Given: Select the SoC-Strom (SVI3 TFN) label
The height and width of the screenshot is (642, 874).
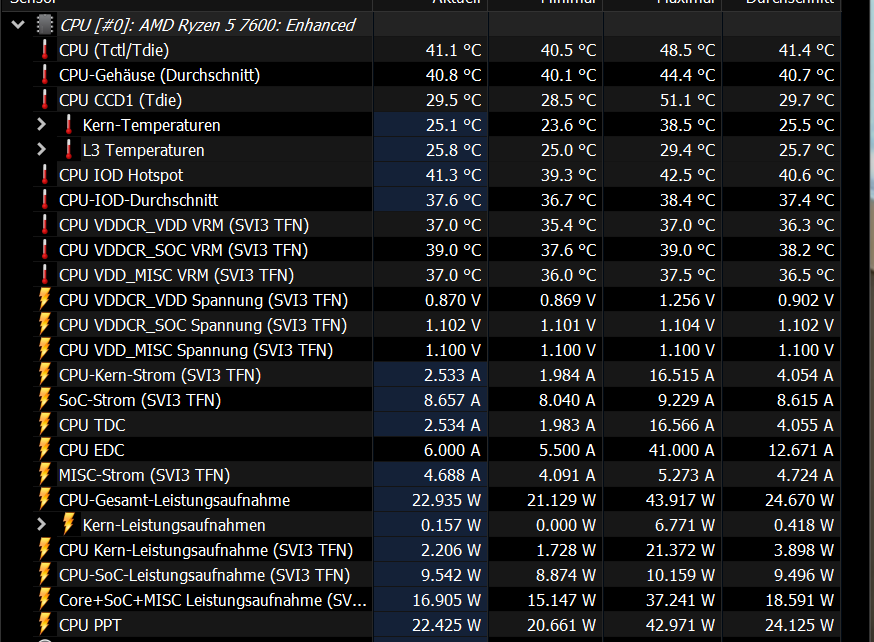Looking at the screenshot, I should click(x=140, y=400).
